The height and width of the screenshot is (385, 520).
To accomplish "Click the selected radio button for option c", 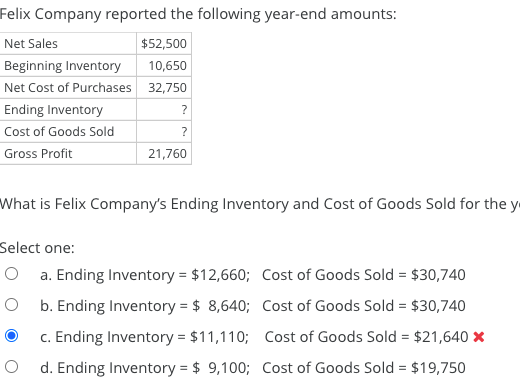I will tap(12, 336).
